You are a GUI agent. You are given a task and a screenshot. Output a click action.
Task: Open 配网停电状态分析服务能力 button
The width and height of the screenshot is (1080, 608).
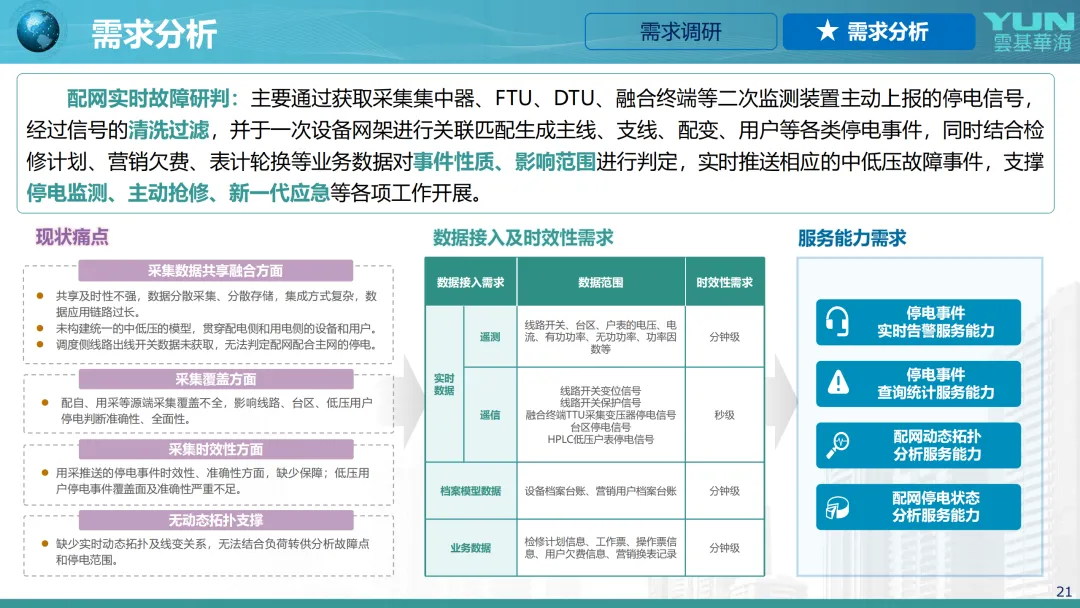(918, 507)
